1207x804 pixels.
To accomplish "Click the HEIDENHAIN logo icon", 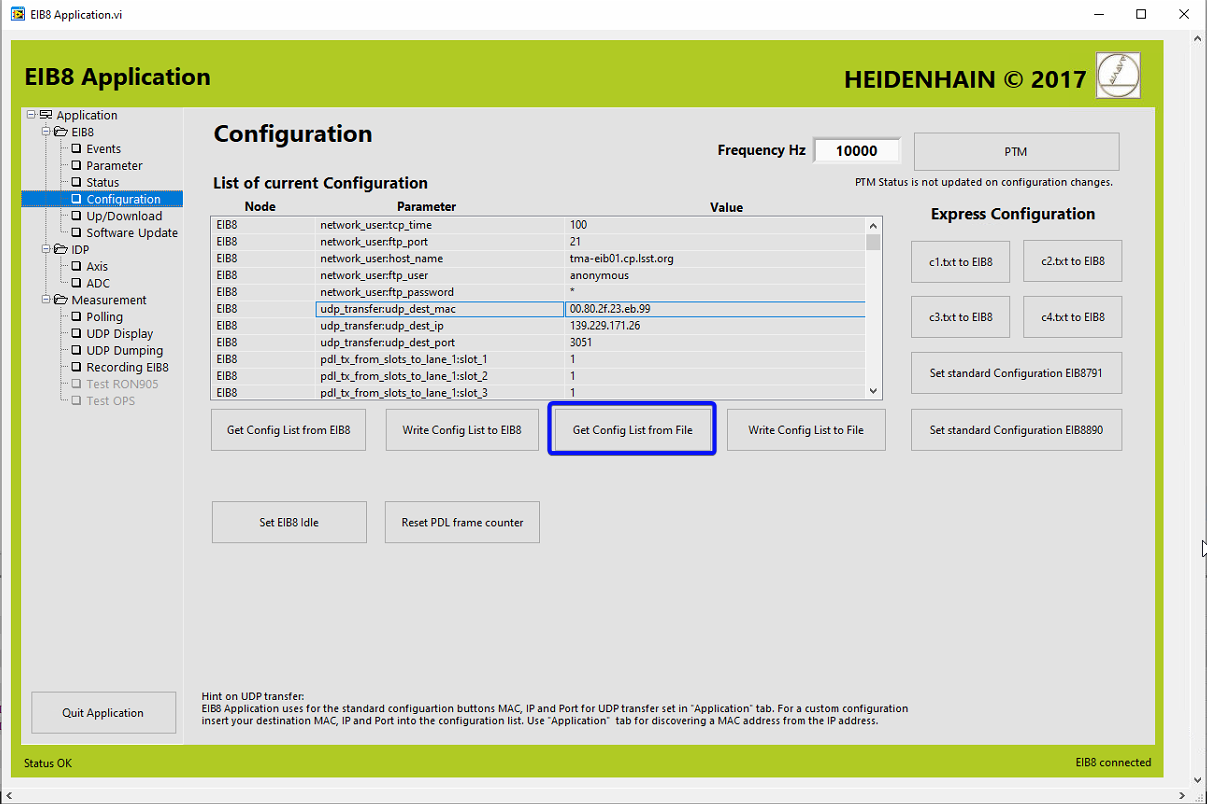I will [x=1118, y=75].
